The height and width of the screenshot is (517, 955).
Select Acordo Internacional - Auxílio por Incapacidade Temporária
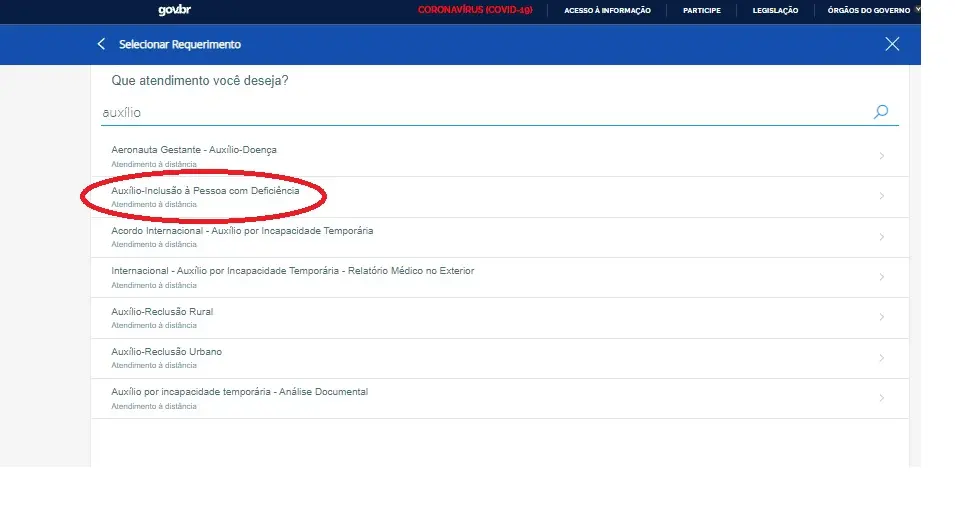click(x=242, y=231)
